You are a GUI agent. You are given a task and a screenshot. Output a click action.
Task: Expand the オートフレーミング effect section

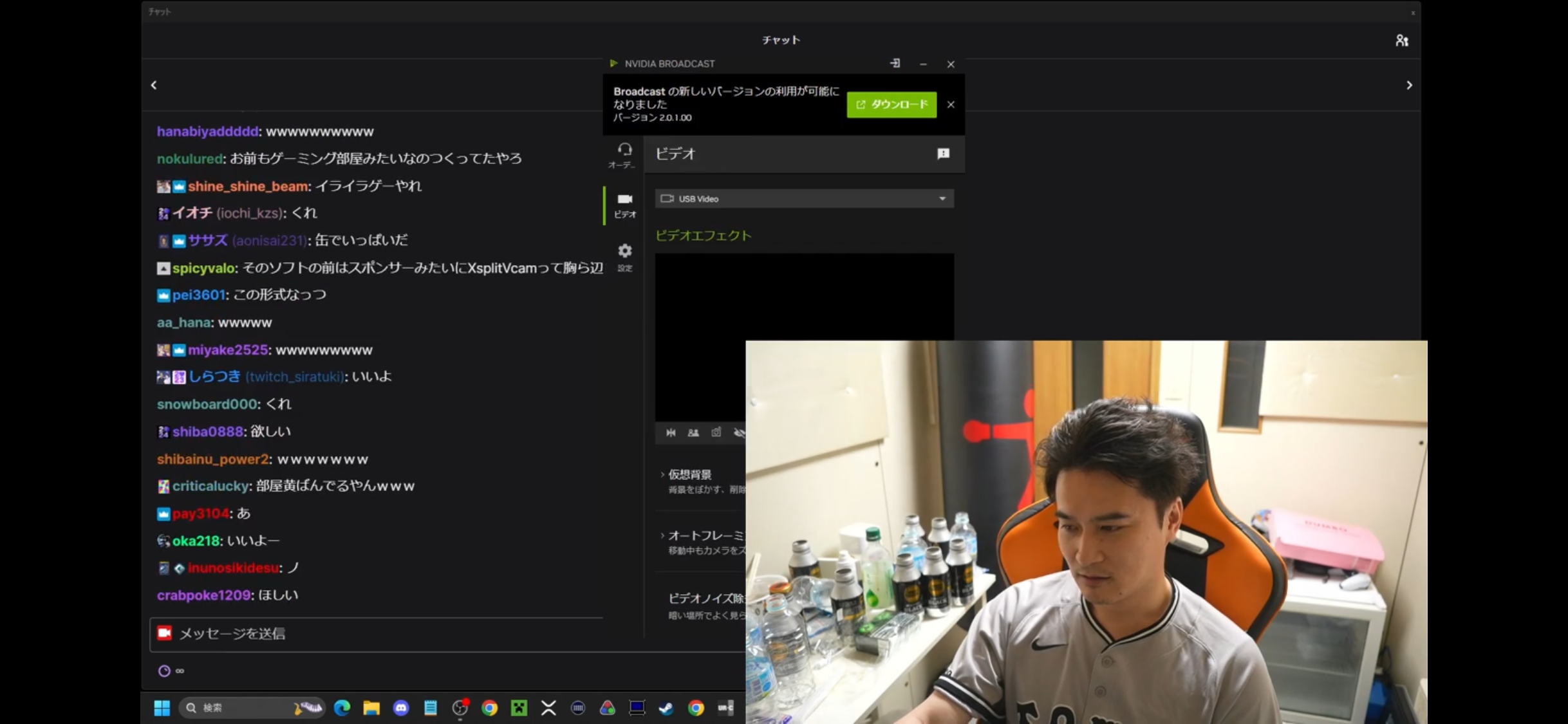click(702, 535)
